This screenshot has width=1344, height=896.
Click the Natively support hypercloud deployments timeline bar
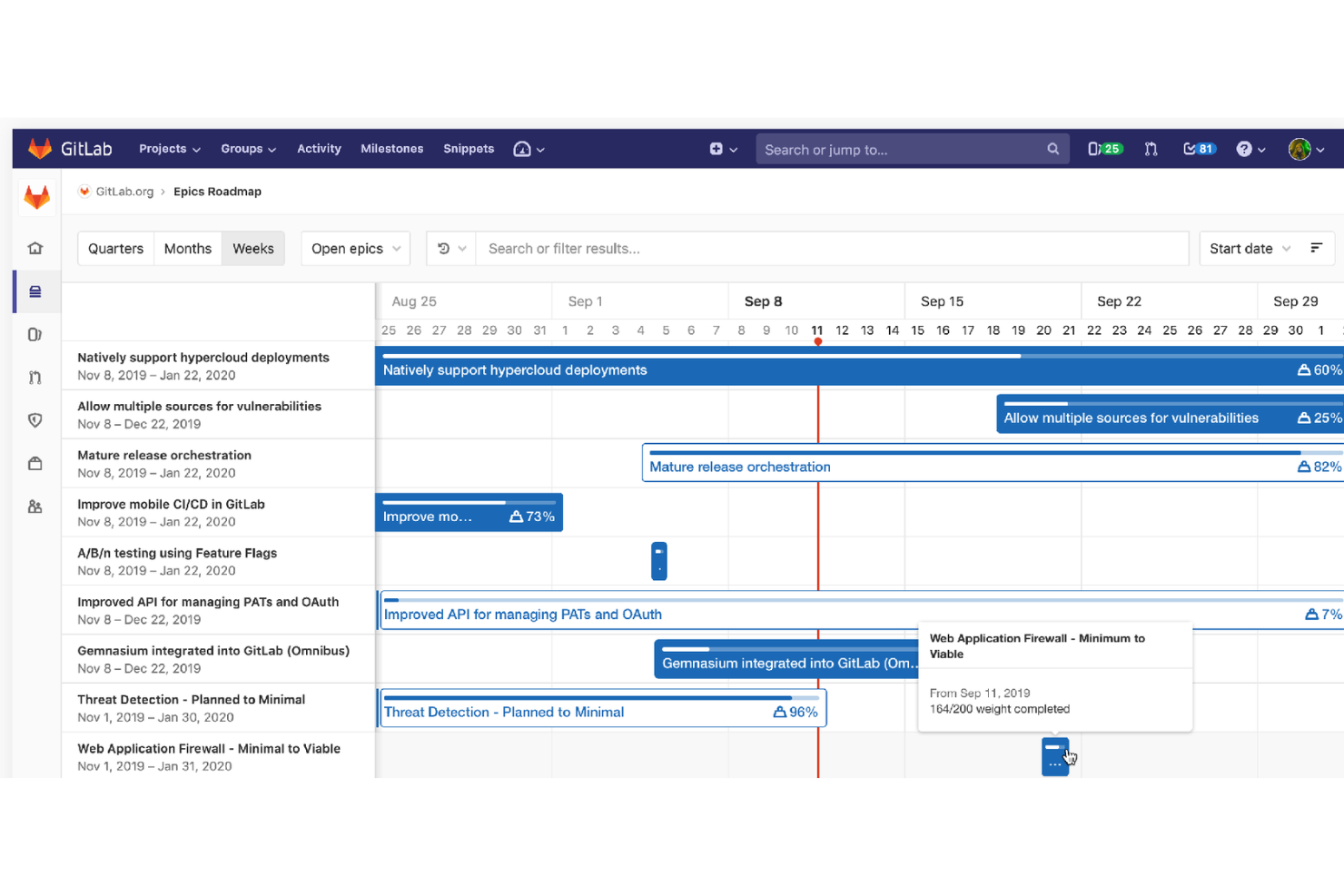(x=859, y=366)
